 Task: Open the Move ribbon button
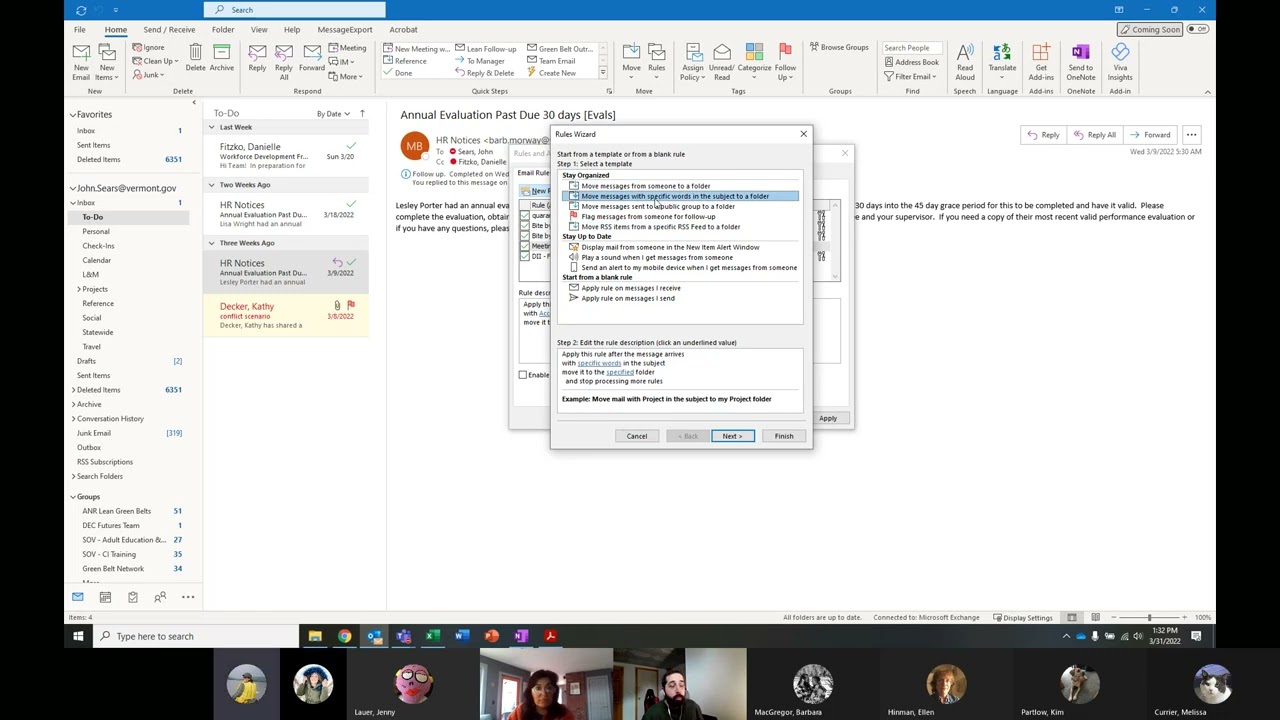(x=631, y=61)
